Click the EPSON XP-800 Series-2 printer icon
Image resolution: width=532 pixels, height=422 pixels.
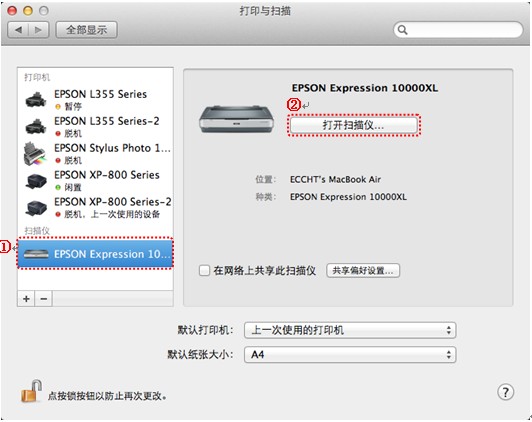coord(36,208)
